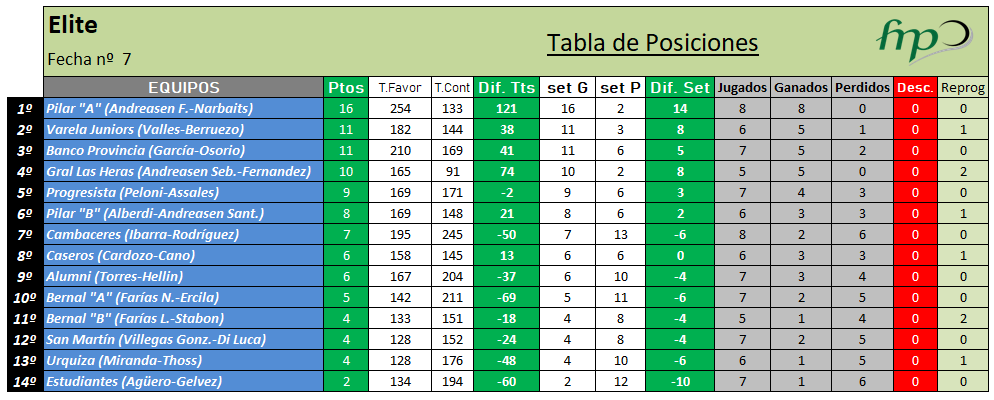Screen dimensions: 994x400
Task: Click the red "Desc." column header
Action: pyautogui.click(x=915, y=88)
